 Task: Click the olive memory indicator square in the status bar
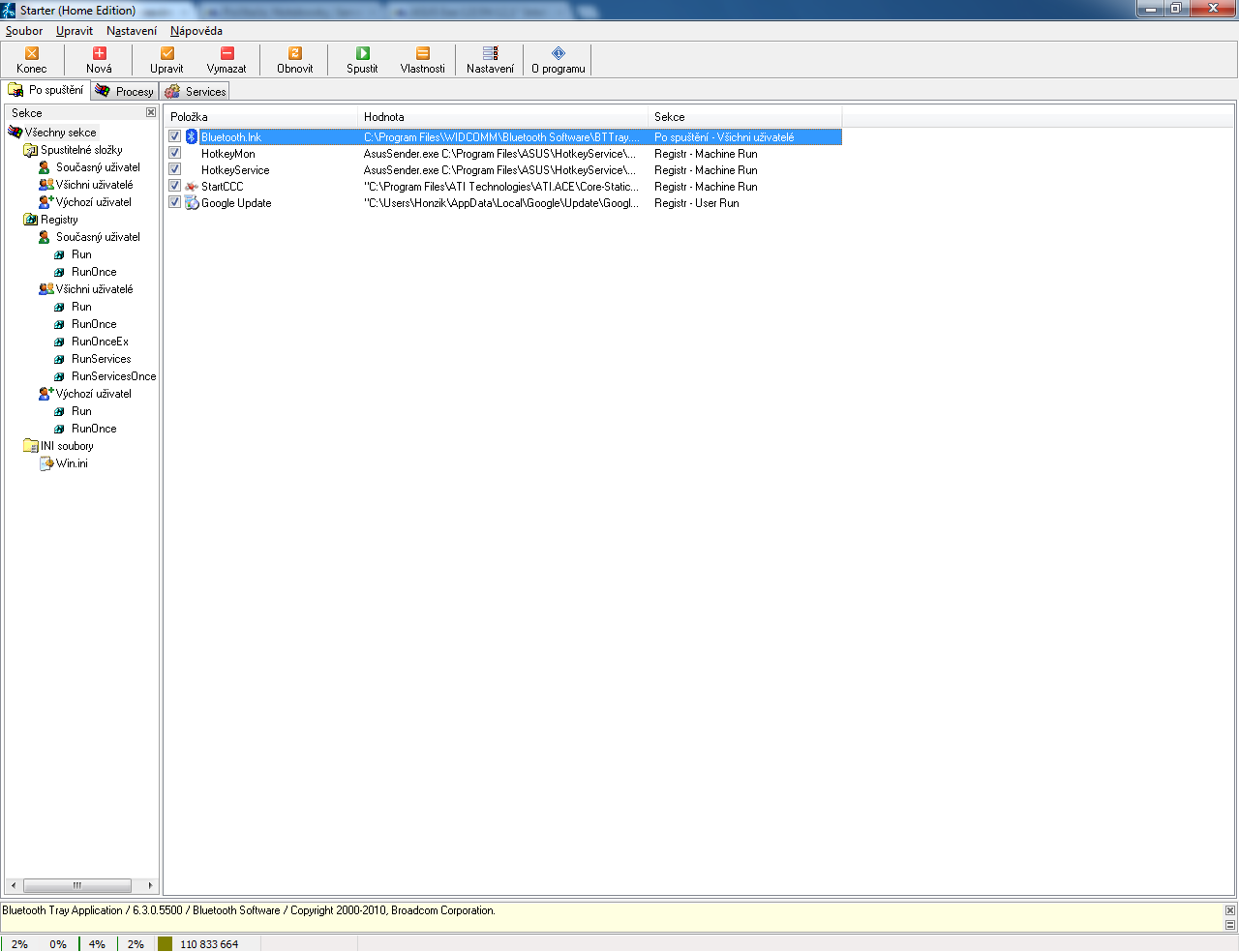pyautogui.click(x=165, y=943)
